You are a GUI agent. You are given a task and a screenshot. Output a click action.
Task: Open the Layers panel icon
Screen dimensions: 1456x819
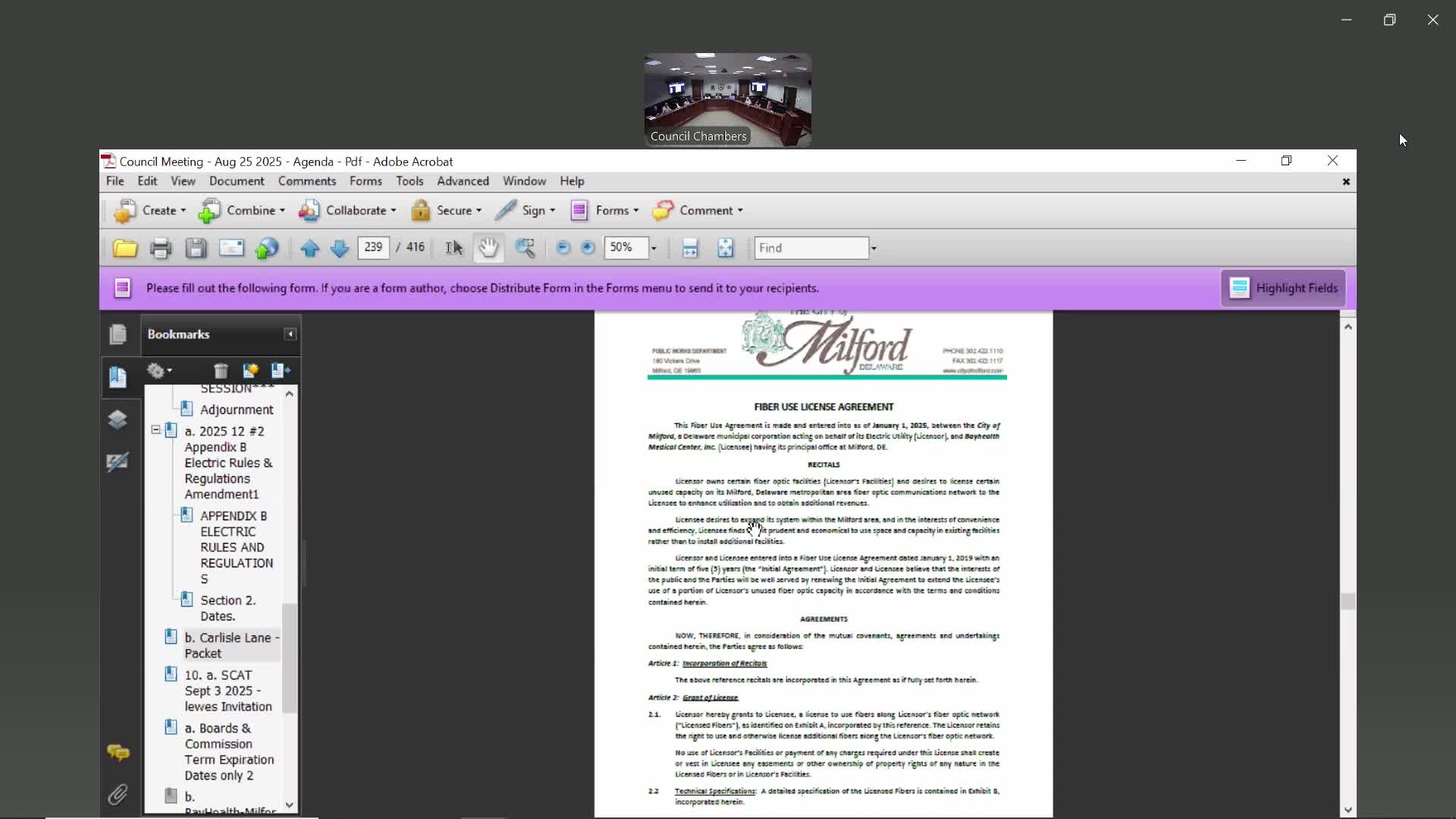click(x=118, y=420)
